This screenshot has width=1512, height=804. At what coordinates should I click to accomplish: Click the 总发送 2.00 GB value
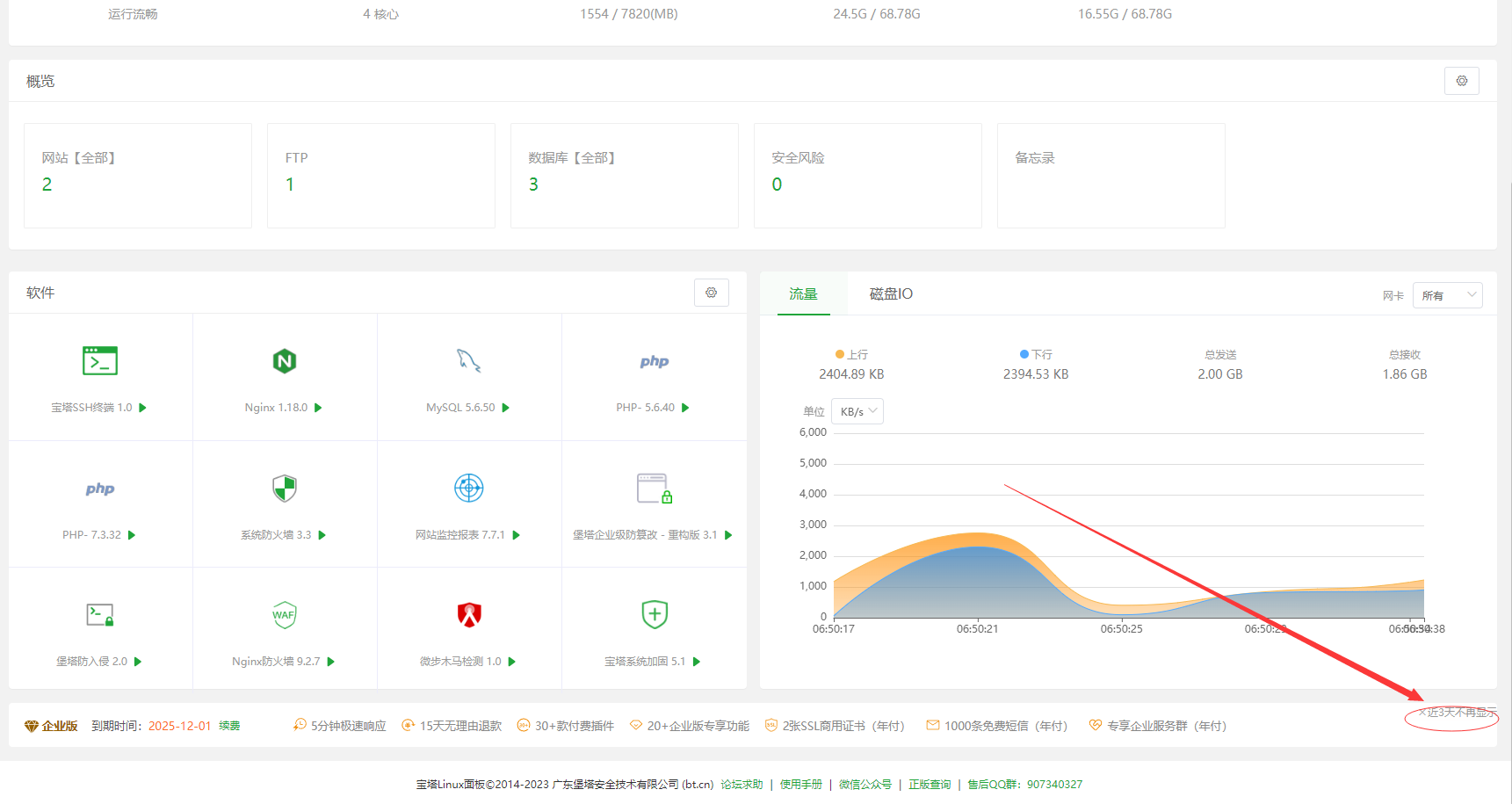[x=1220, y=374]
